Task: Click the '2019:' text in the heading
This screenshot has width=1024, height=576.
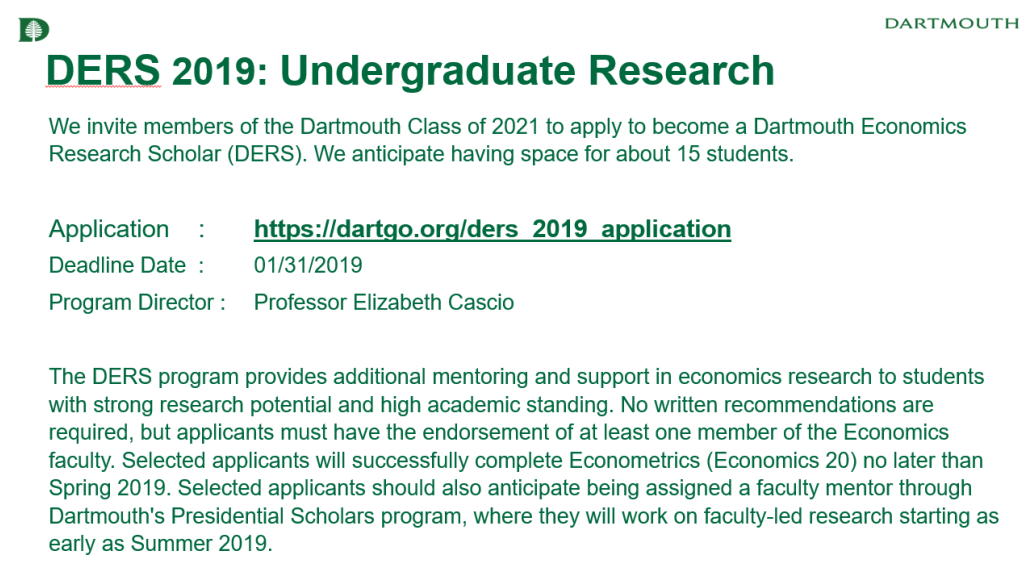Action: point(220,71)
